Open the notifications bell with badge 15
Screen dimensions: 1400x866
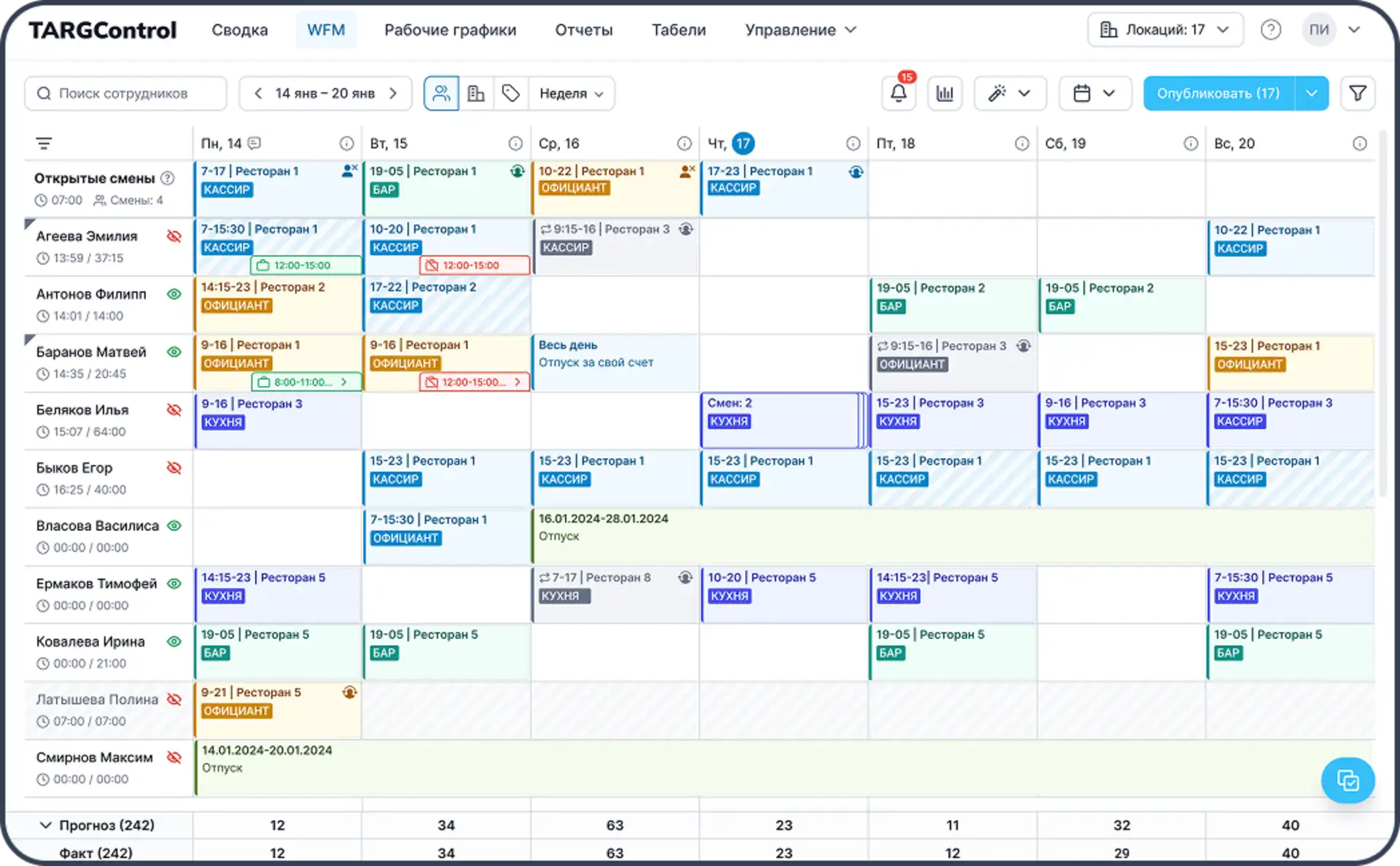898,93
